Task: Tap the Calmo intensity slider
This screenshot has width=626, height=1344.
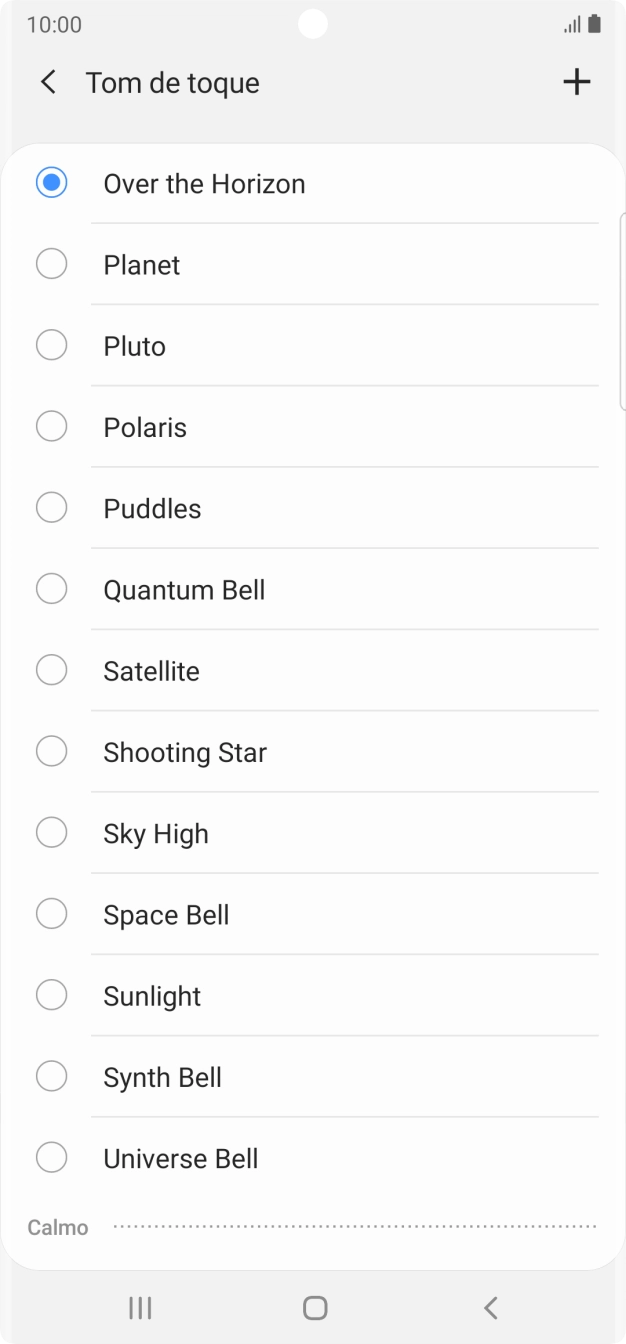Action: coord(355,1226)
